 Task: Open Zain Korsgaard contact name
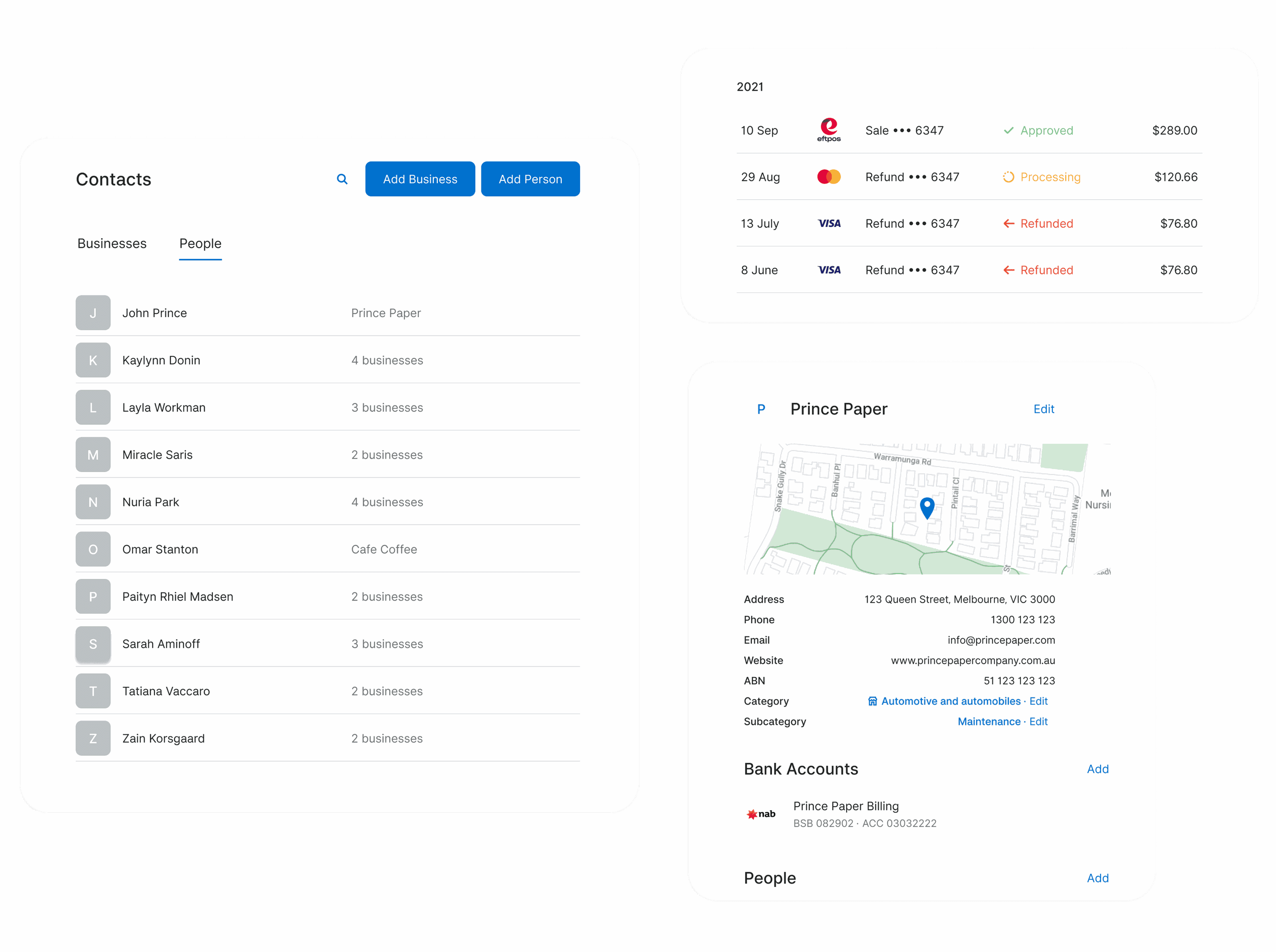tap(163, 738)
